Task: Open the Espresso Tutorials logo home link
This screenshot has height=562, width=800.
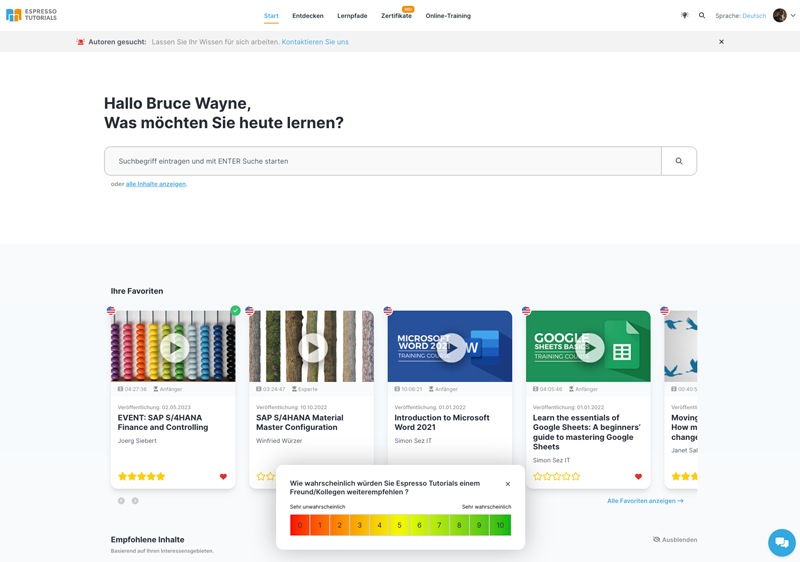Action: click(32, 15)
